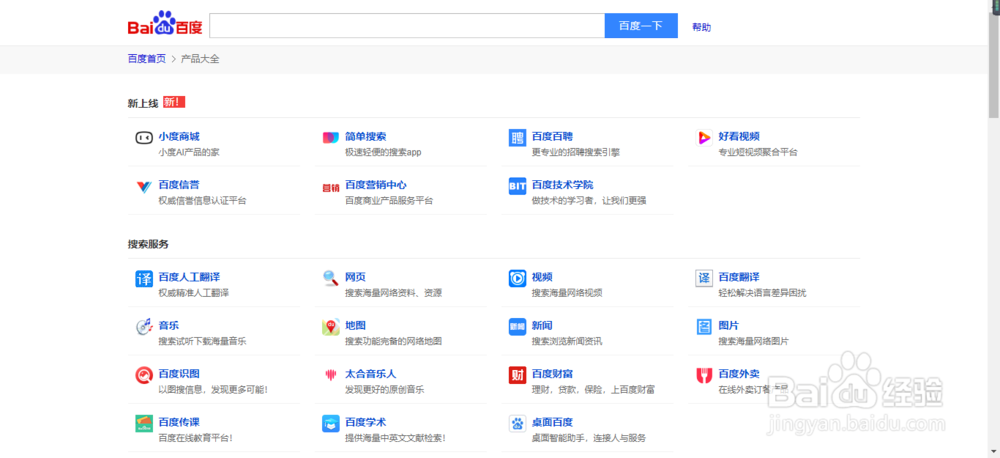This screenshot has height=458, width=1000.
Task: Open the 百度翻译 link
Action: (739, 277)
